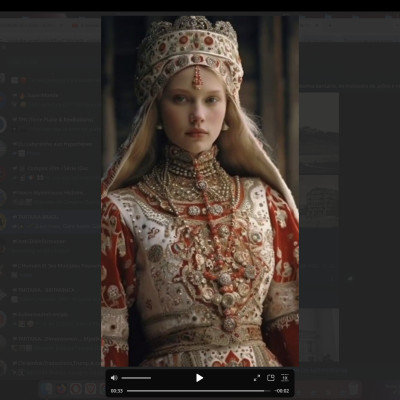Toggle the remaining time display -00:02
The height and width of the screenshot is (400, 400).
[x=282, y=391]
